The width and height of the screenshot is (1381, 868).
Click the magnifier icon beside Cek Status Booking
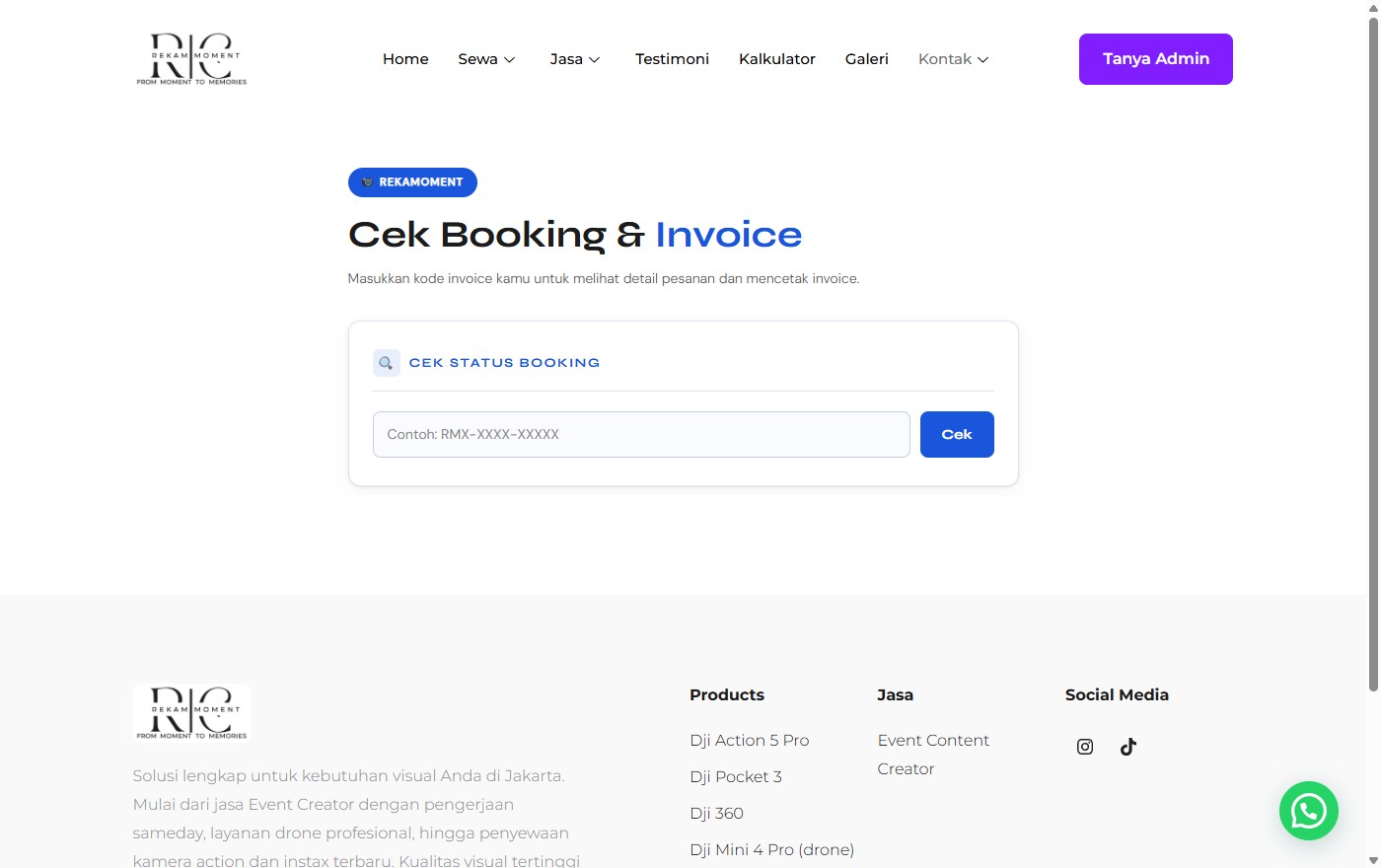pyautogui.click(x=387, y=363)
